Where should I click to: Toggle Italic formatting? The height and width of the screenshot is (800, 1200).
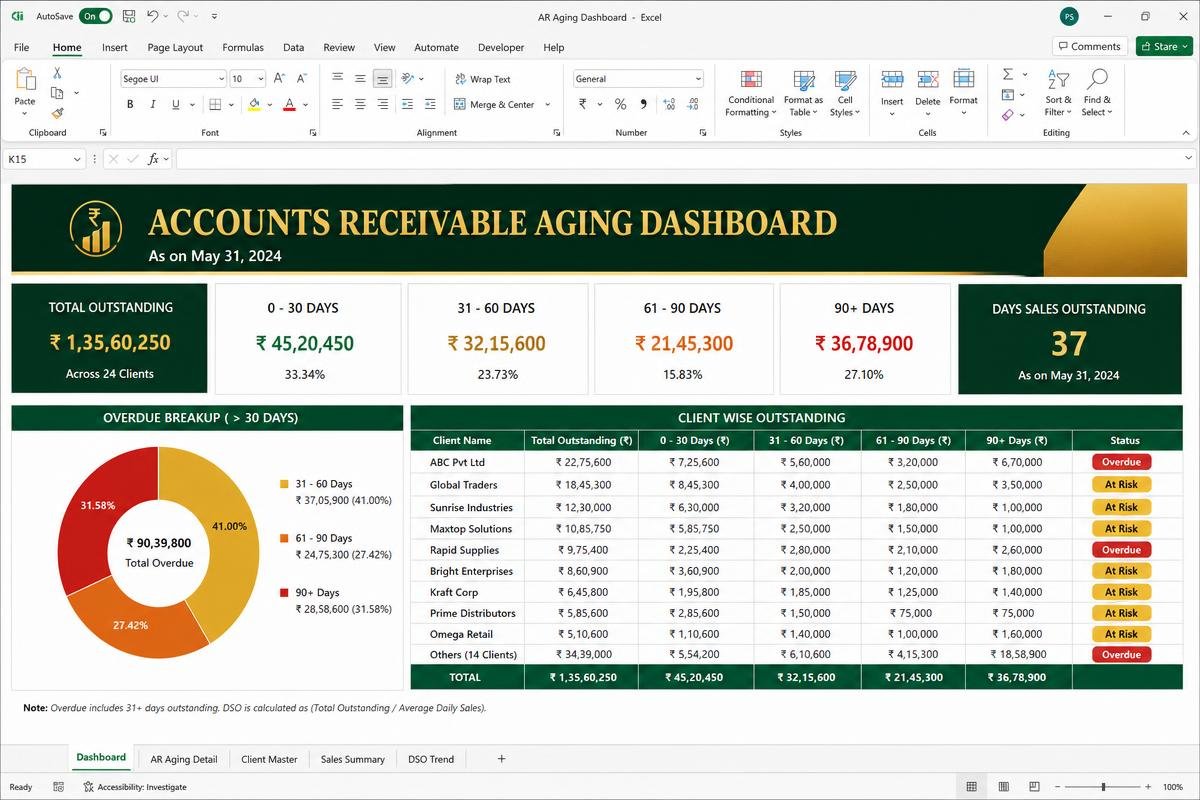pyautogui.click(x=153, y=104)
